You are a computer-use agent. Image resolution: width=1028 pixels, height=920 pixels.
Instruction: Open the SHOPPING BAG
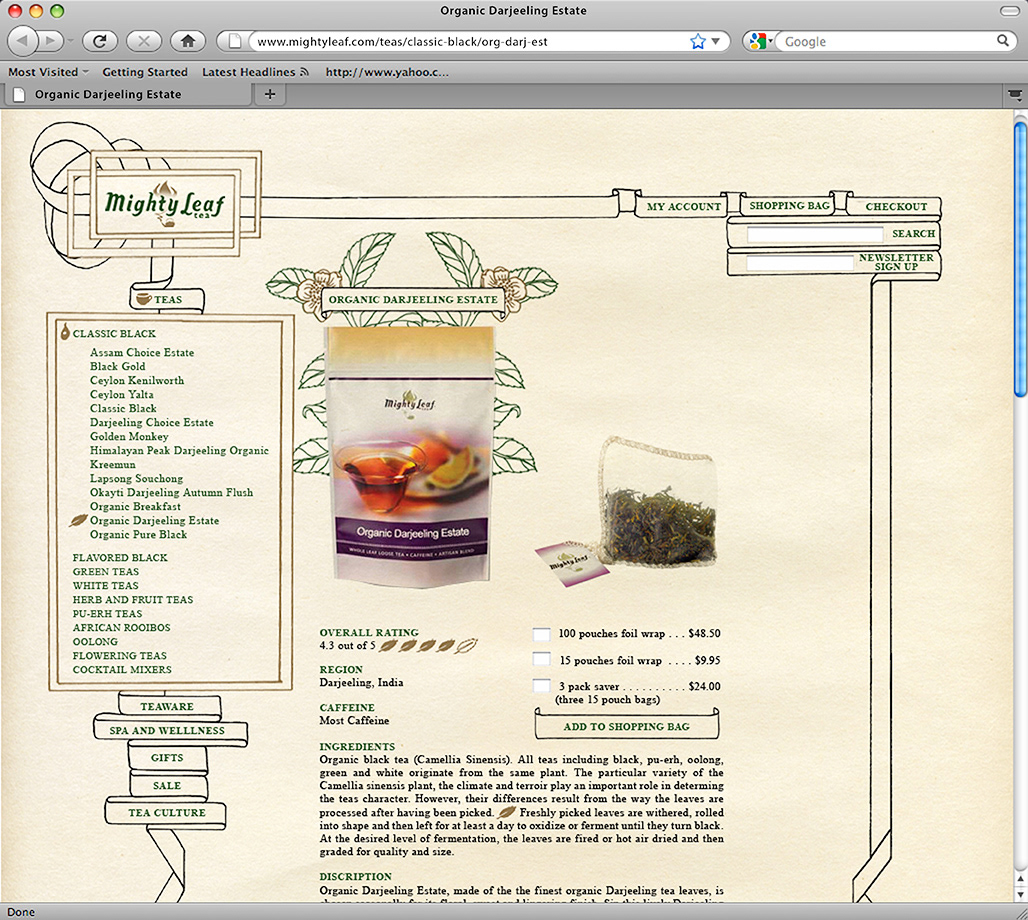(789, 206)
